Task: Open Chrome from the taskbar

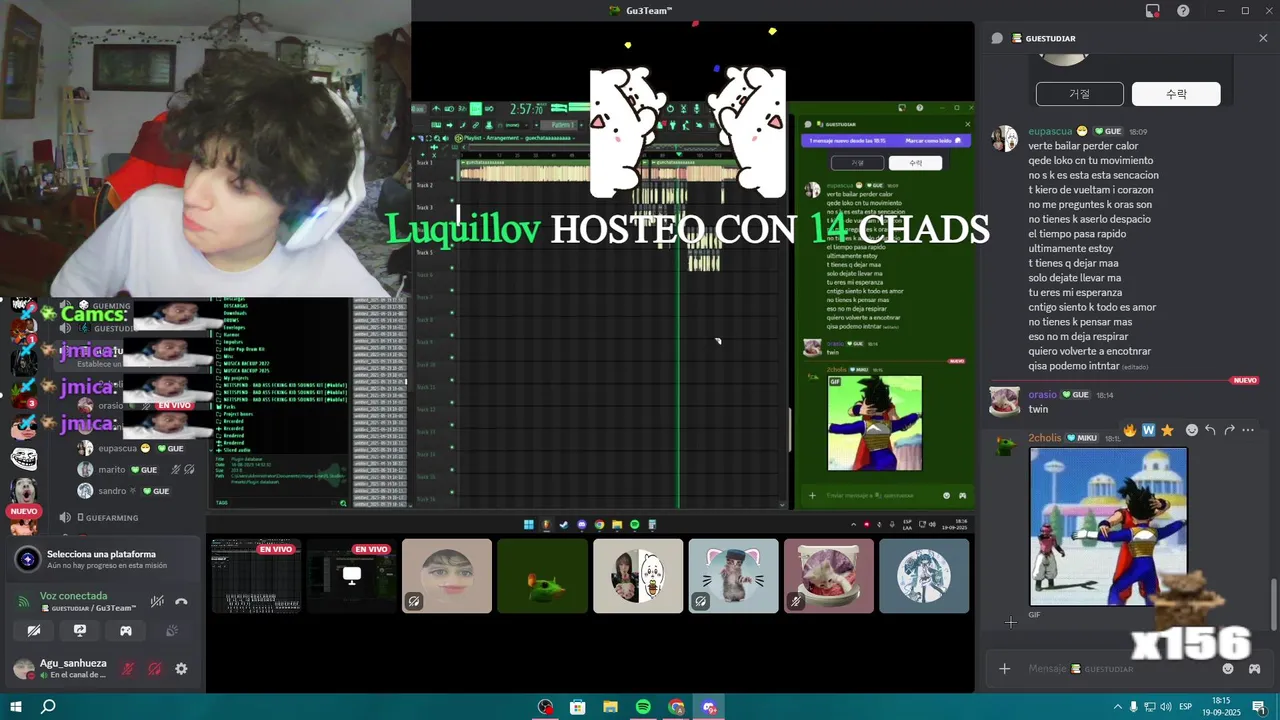Action: click(676, 707)
